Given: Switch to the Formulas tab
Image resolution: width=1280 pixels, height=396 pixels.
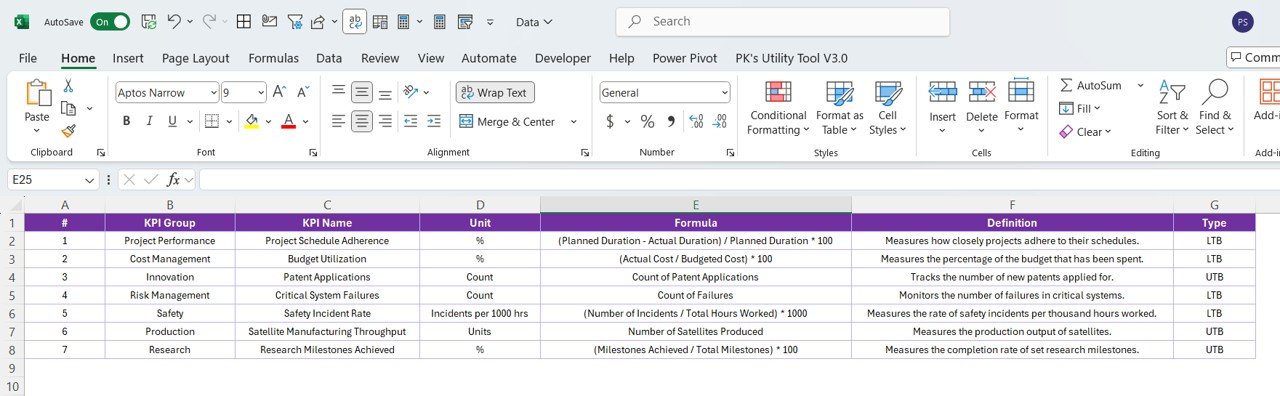Looking at the screenshot, I should coord(273,58).
